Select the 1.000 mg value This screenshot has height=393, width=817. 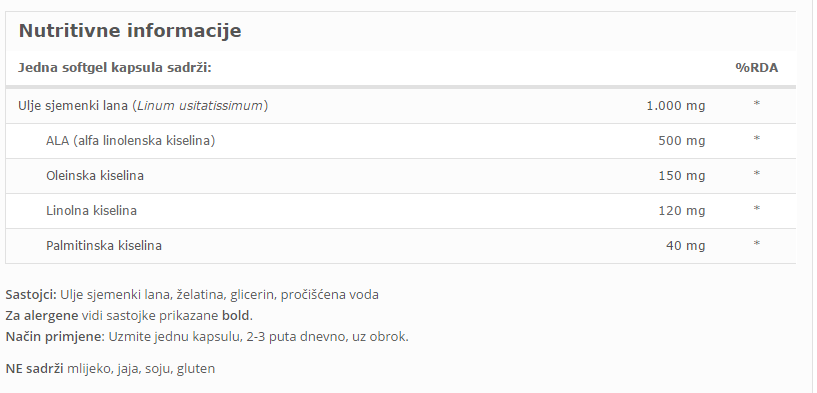[675, 106]
